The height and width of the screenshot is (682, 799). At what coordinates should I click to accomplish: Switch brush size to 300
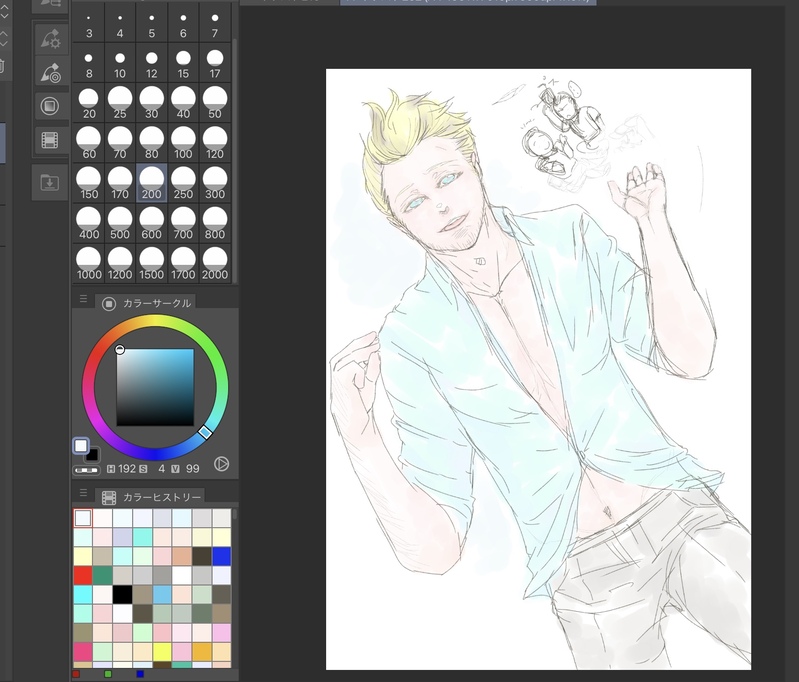pyautogui.click(x=215, y=183)
